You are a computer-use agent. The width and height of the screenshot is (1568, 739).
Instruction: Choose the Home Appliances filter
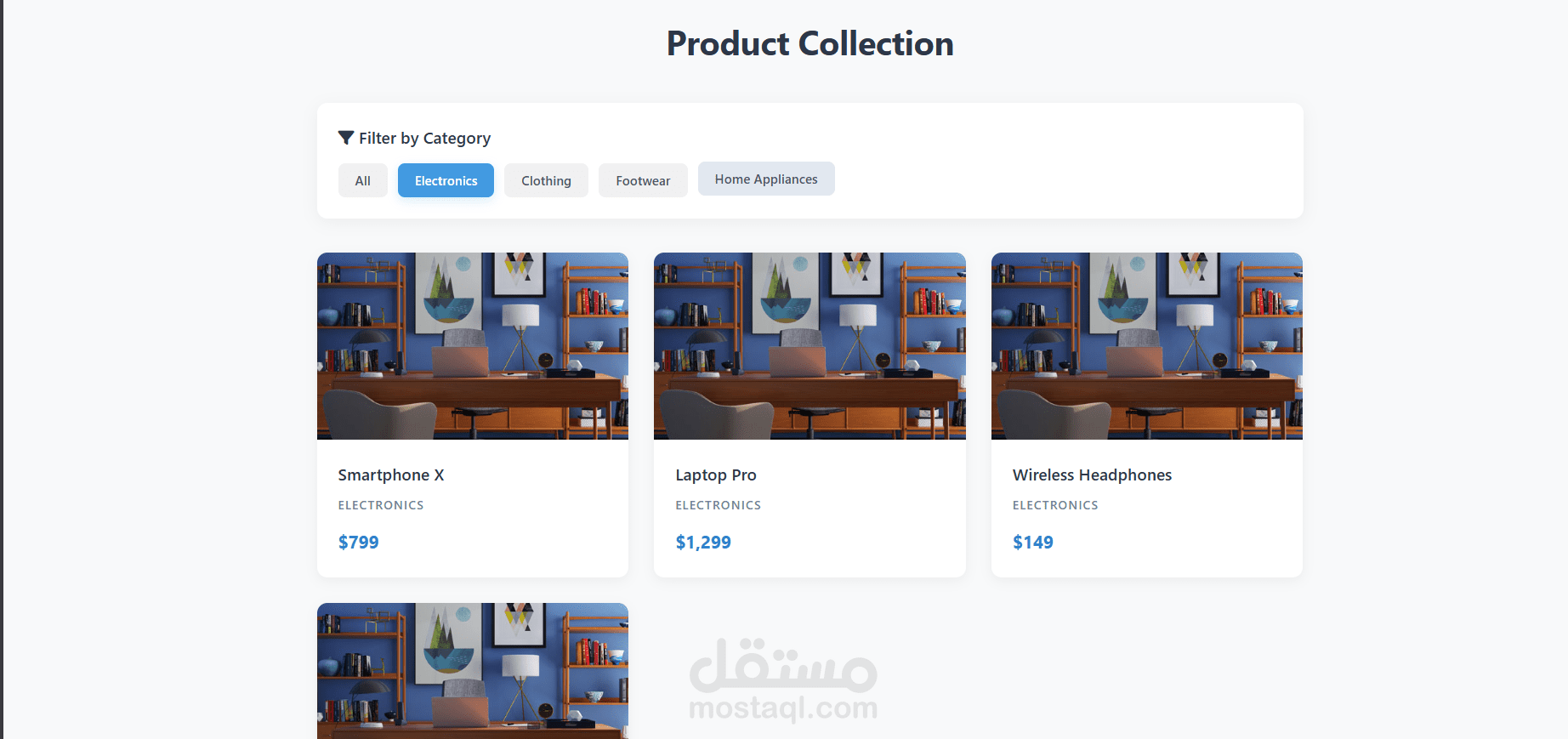pos(766,179)
